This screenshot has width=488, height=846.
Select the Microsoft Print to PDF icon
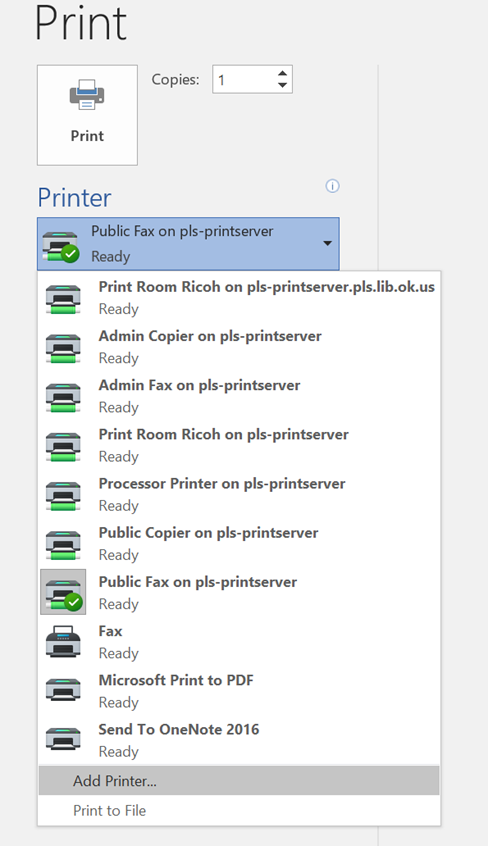(x=63, y=691)
